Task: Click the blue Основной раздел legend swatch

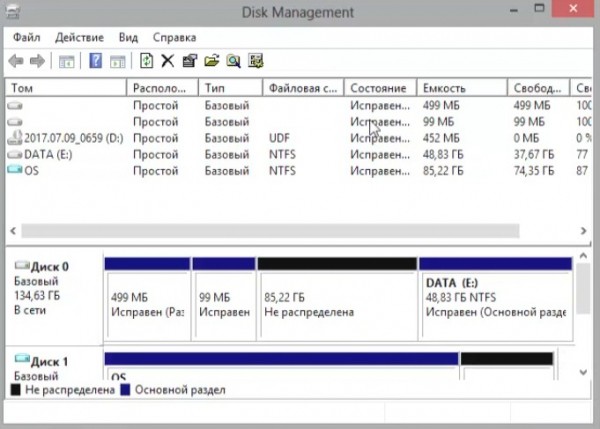Action: (125, 390)
